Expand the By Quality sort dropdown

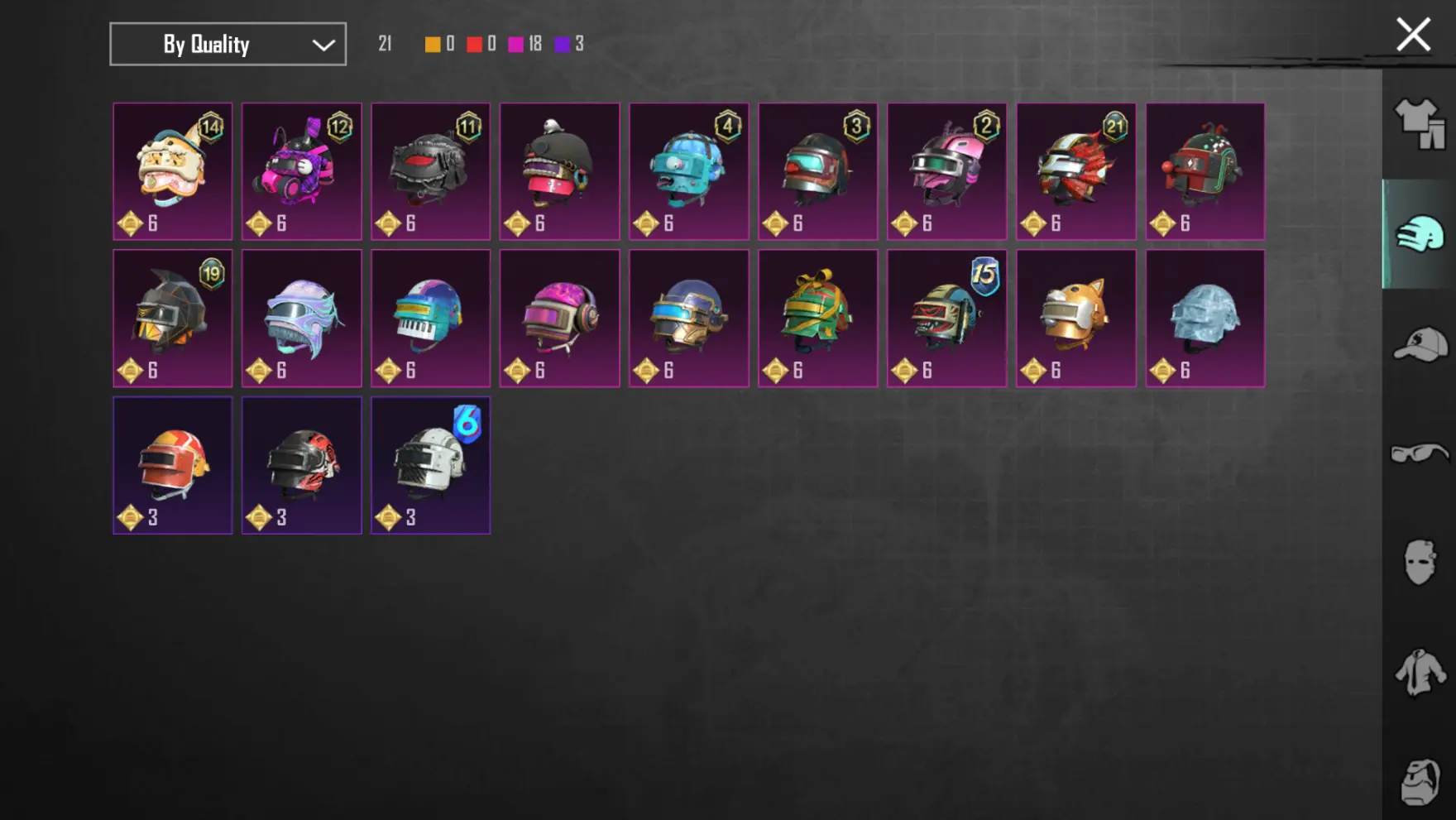[x=228, y=44]
